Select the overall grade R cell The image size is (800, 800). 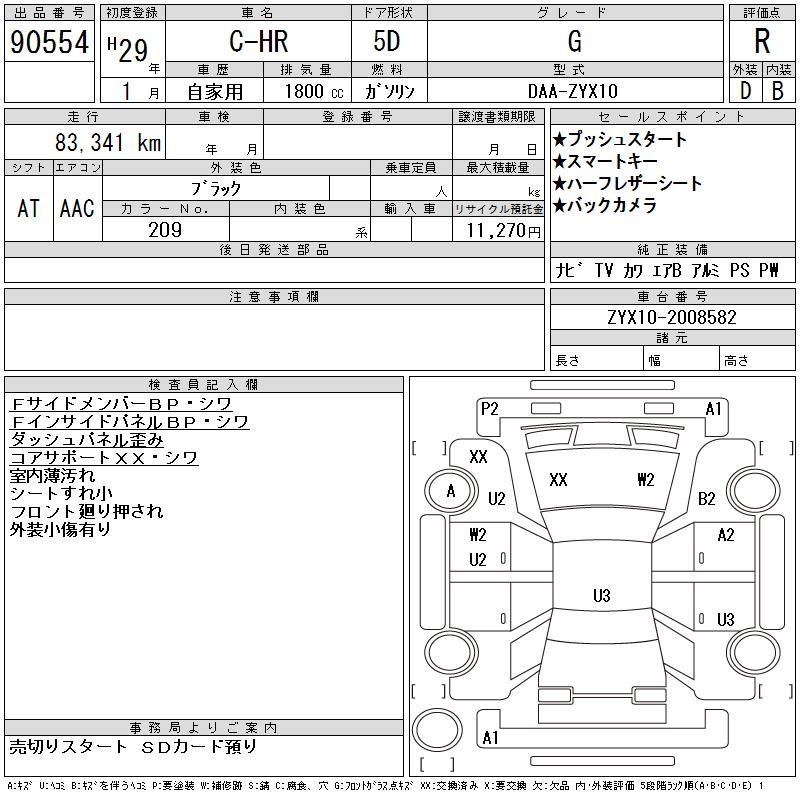(762, 41)
